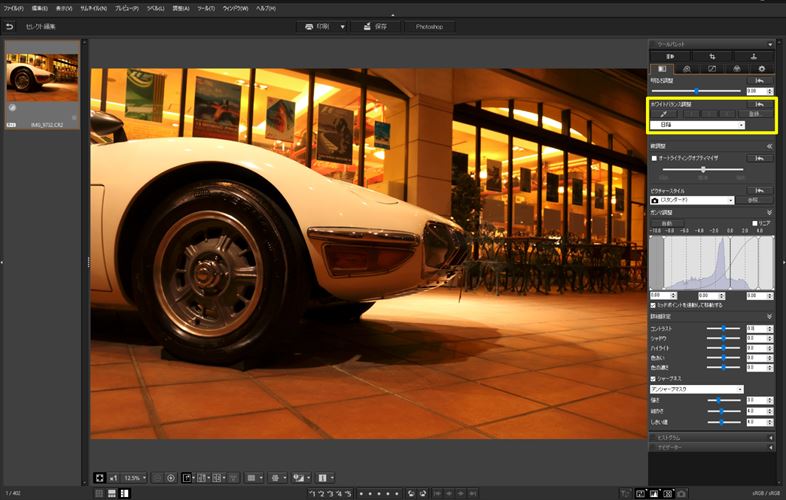Open the ツール(T) menu

point(206,9)
